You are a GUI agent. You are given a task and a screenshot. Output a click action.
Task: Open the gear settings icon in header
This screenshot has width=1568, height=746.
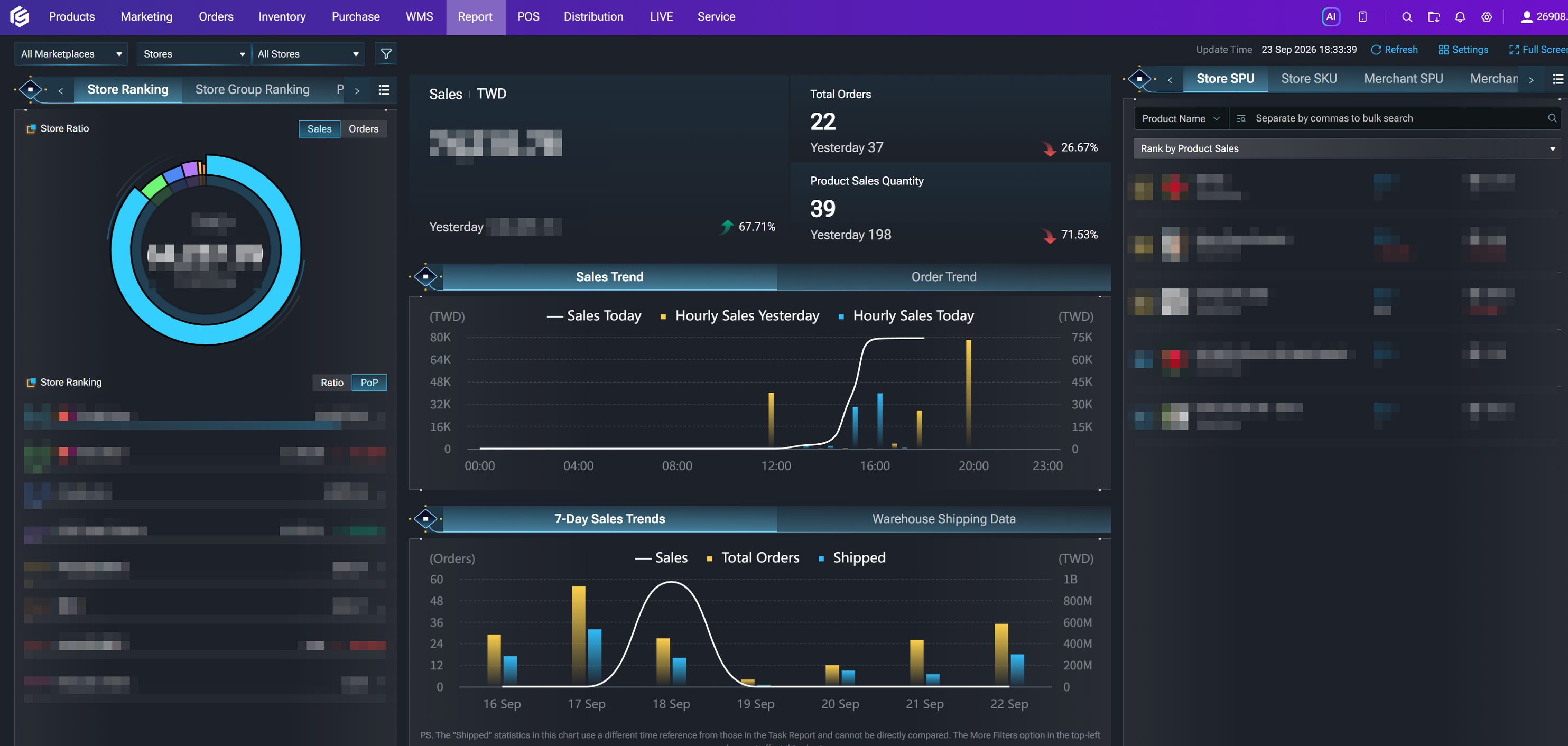click(x=1487, y=17)
